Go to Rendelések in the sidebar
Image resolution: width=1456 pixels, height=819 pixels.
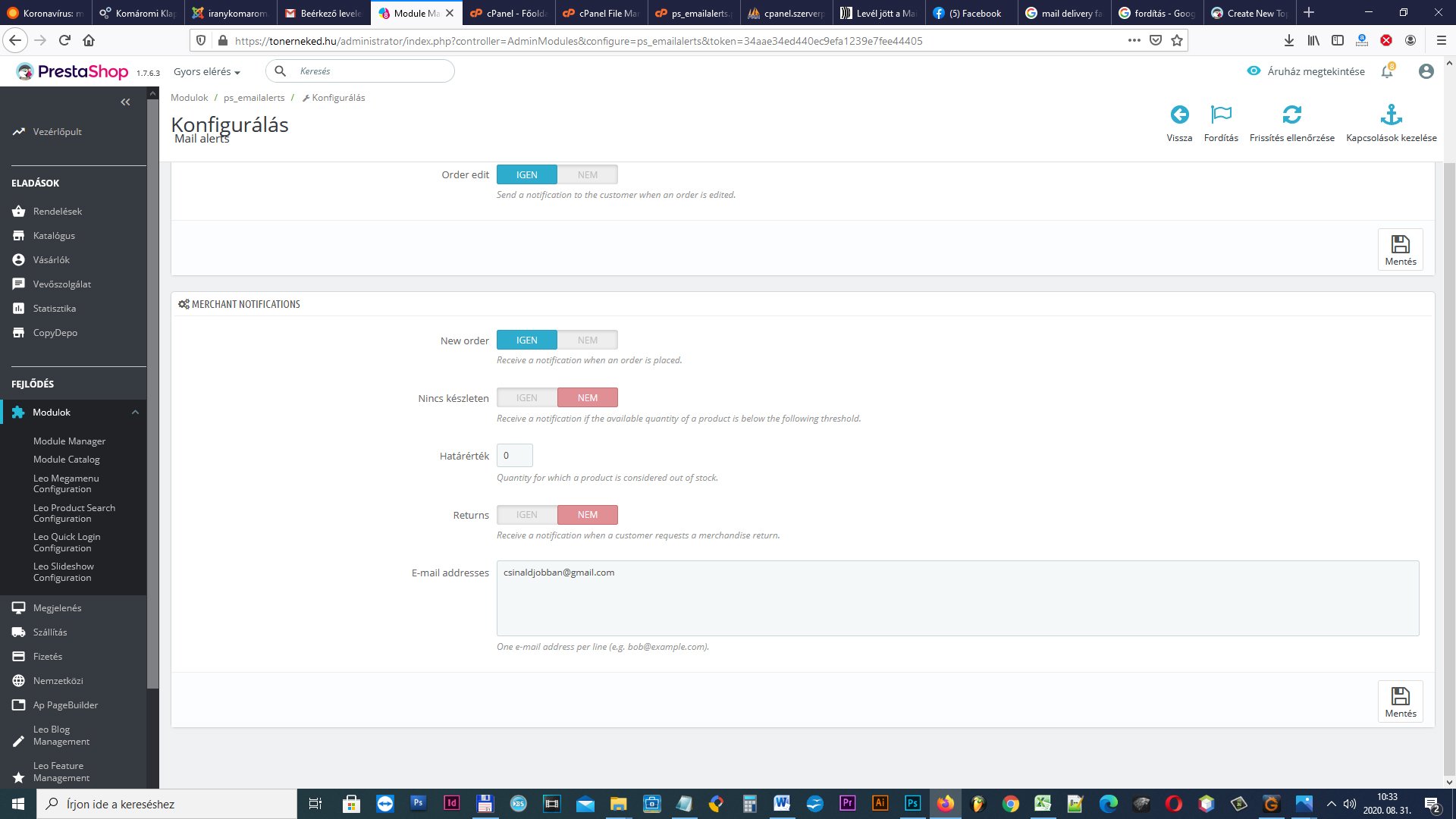57,212
